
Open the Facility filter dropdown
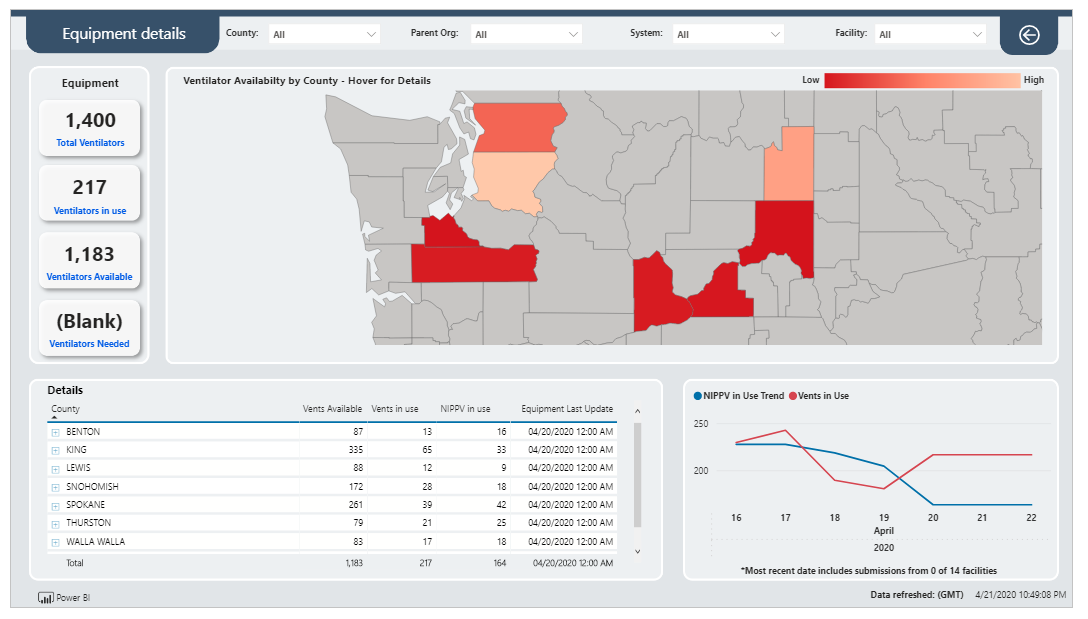[x=930, y=34]
